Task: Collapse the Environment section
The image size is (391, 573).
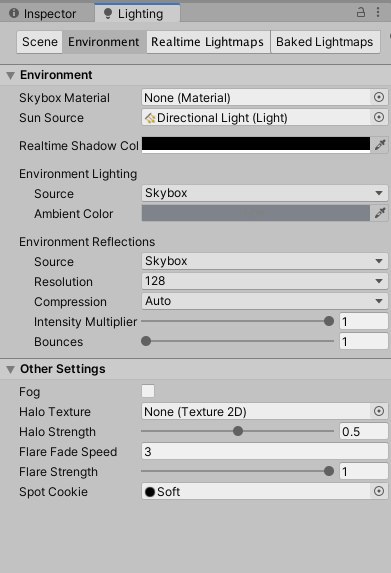Action: [x=11, y=76]
